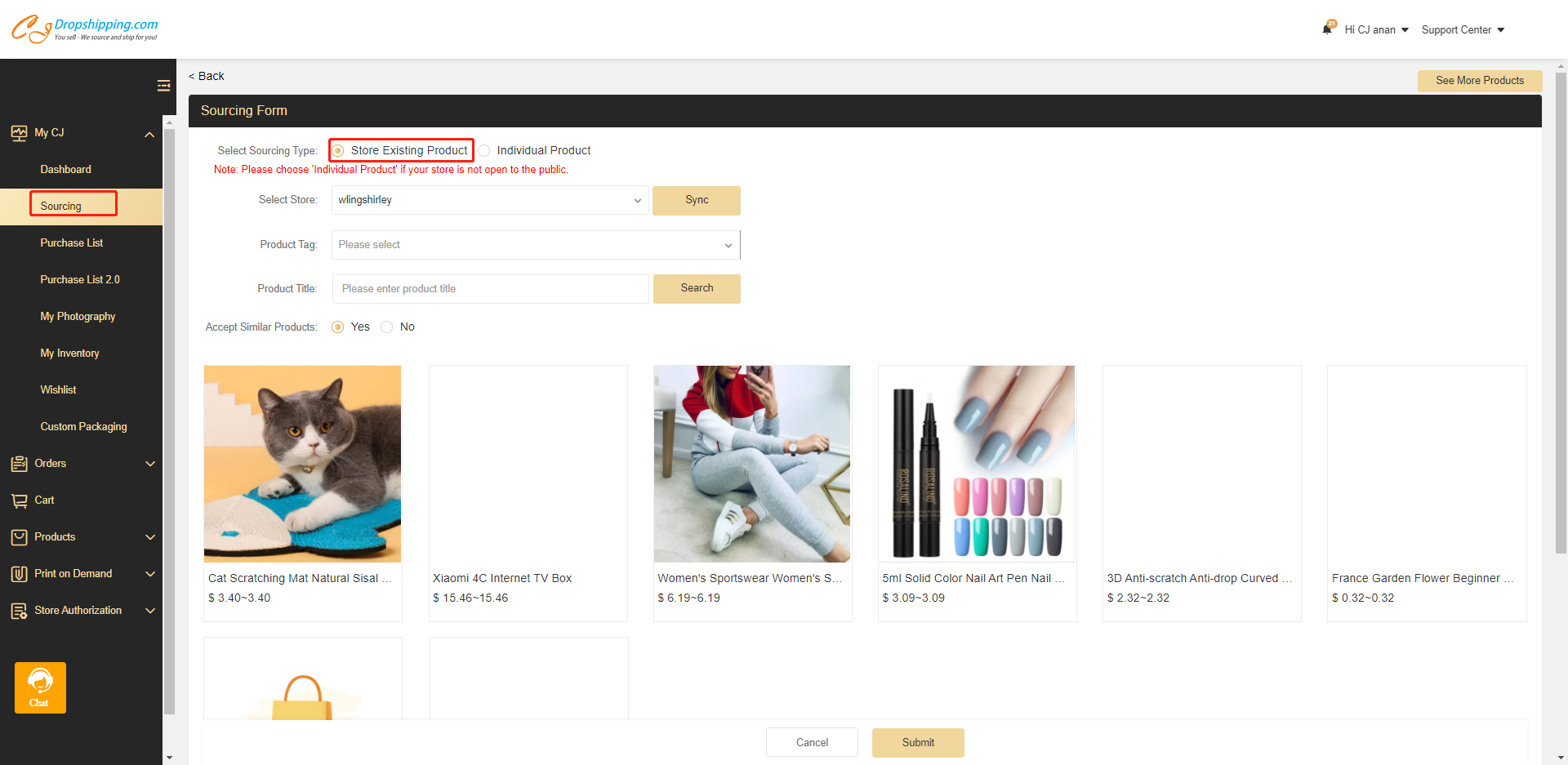
Task: Click the Print on Demand icon
Action: pyautogui.click(x=19, y=574)
